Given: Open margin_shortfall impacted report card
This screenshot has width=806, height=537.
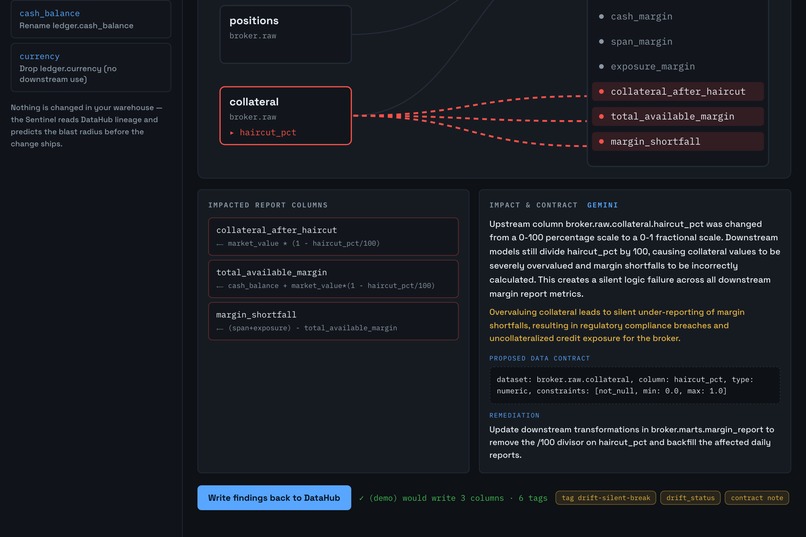Looking at the screenshot, I should click(x=333, y=321).
